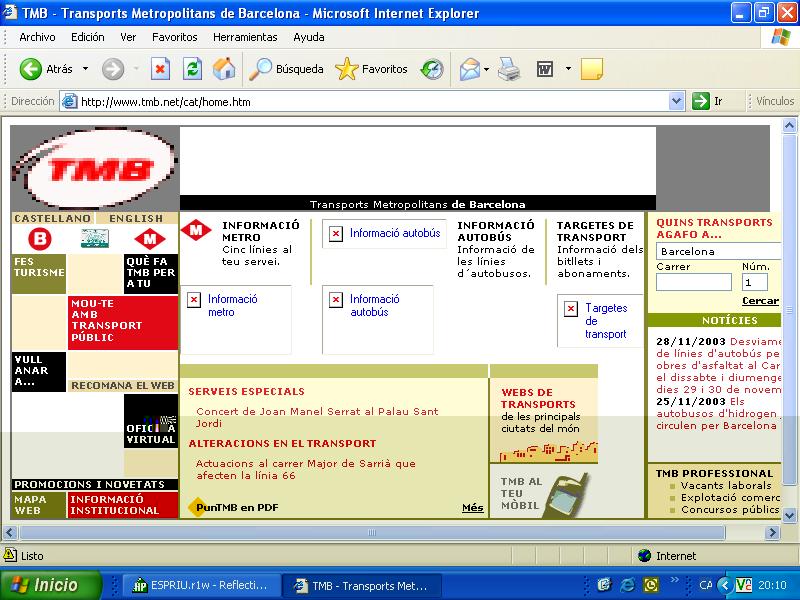Switch language to CASTELLANO
Viewport: 800px width, 600px height.
click(x=52, y=218)
